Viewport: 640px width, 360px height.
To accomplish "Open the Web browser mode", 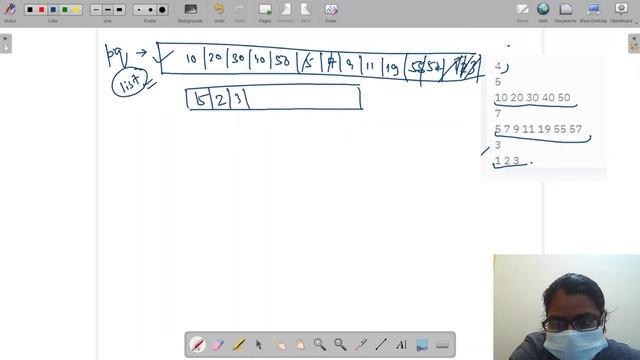I will [543, 12].
